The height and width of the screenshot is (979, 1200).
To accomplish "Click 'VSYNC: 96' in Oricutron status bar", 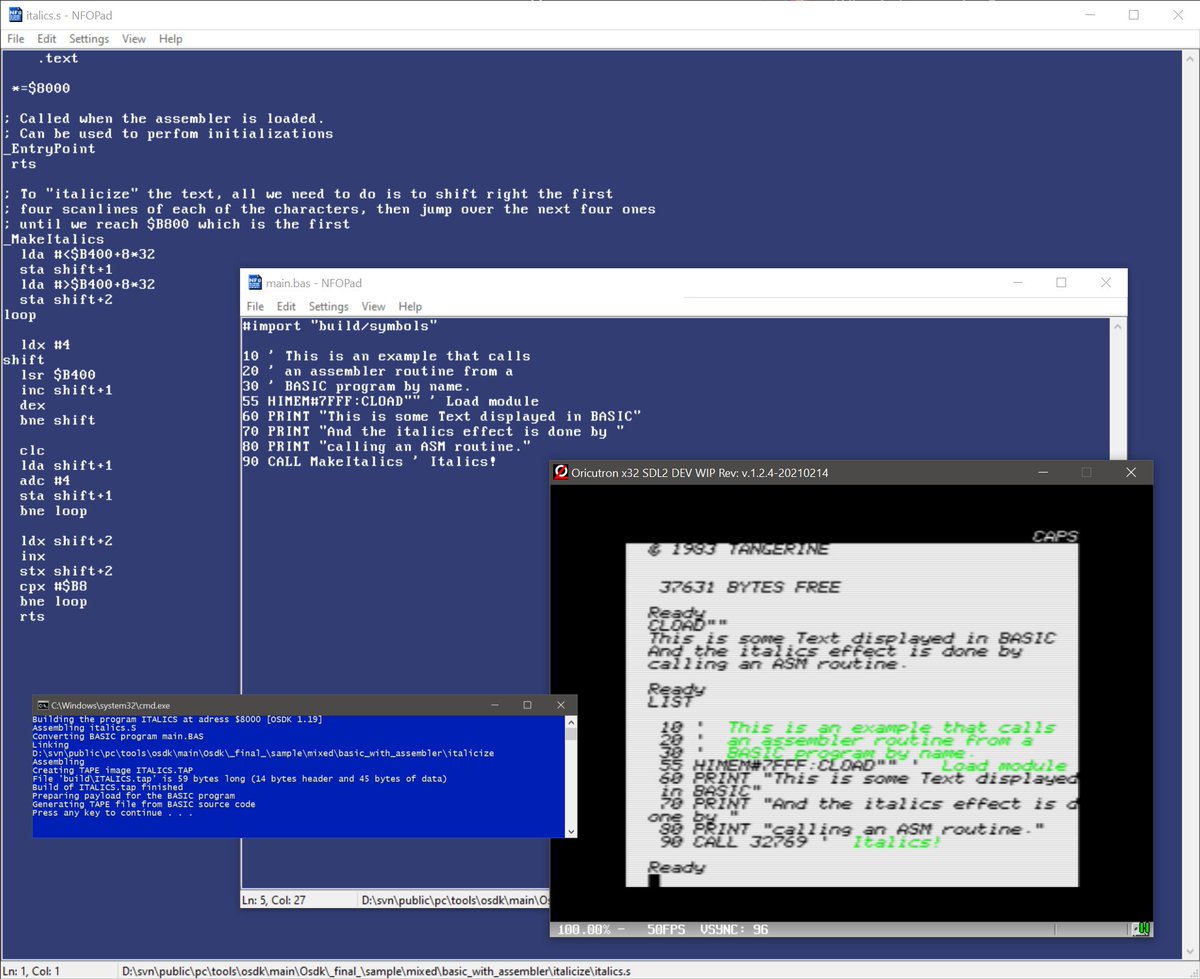I will point(733,929).
